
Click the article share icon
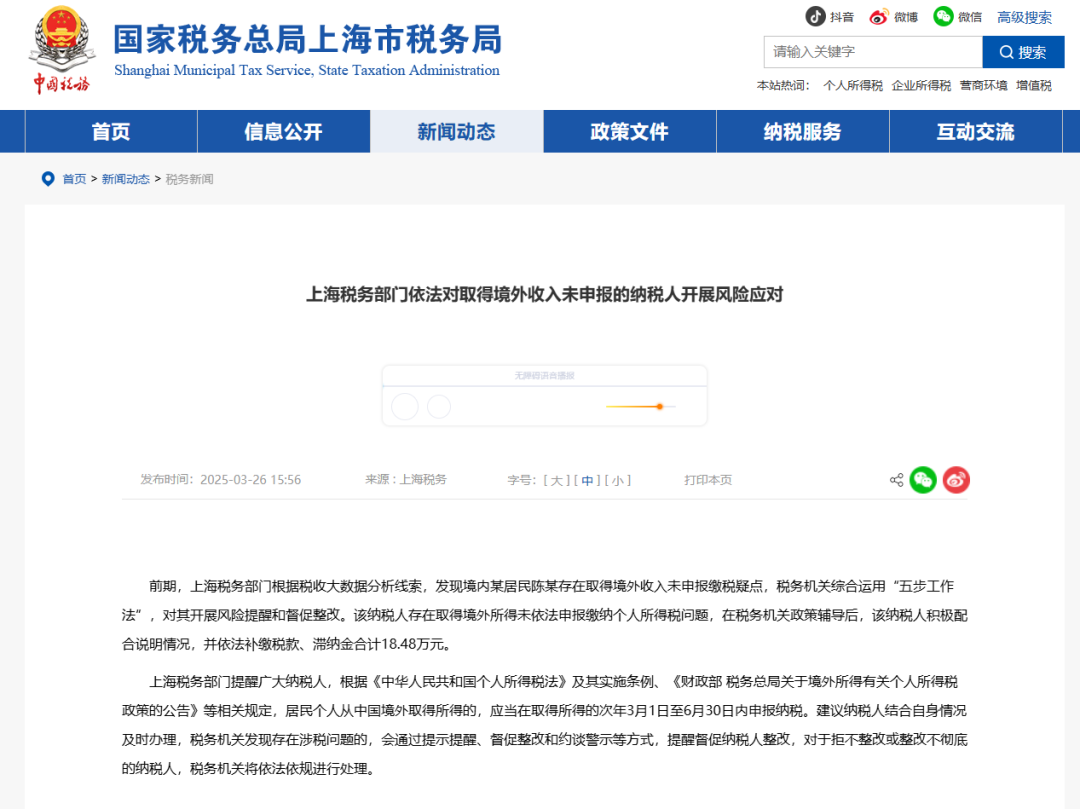click(896, 480)
